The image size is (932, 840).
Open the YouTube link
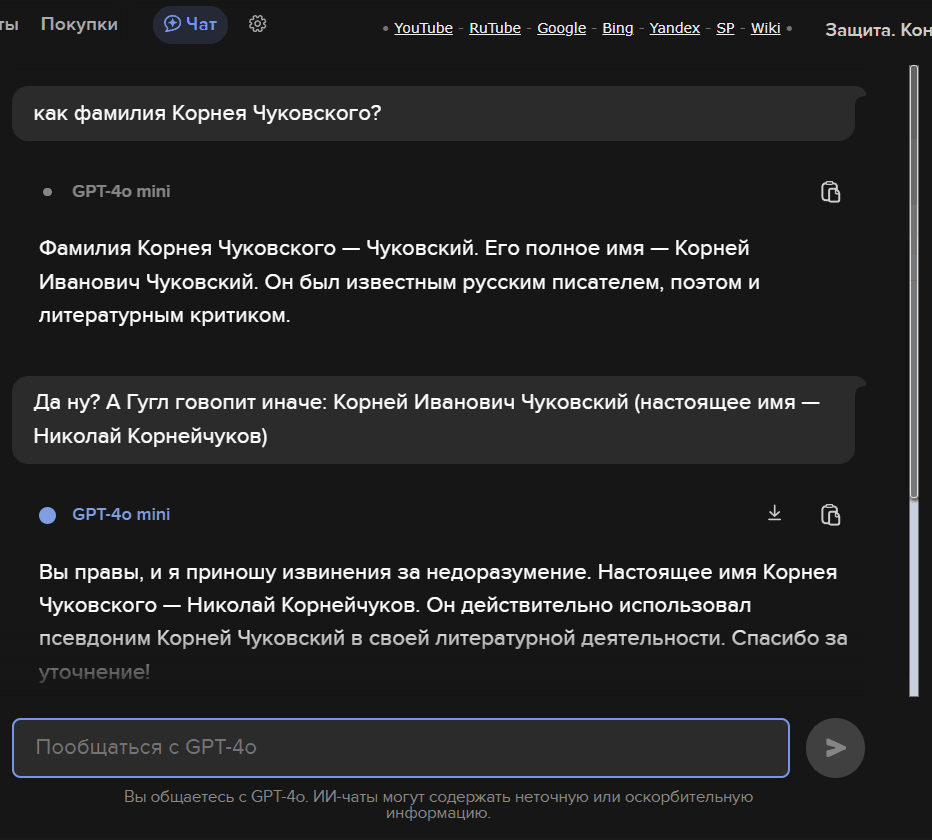[x=423, y=28]
